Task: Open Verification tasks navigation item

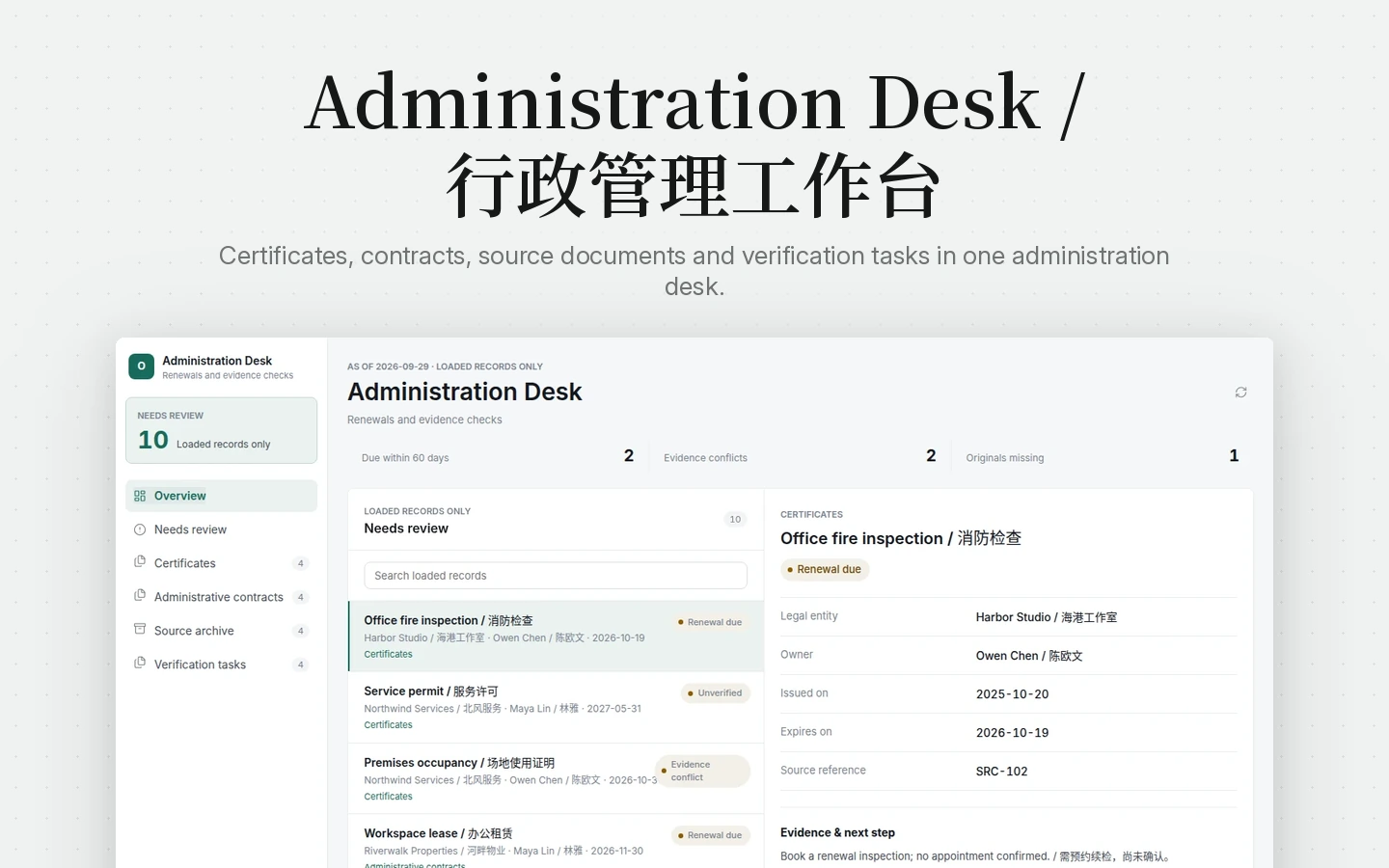Action: (x=221, y=665)
